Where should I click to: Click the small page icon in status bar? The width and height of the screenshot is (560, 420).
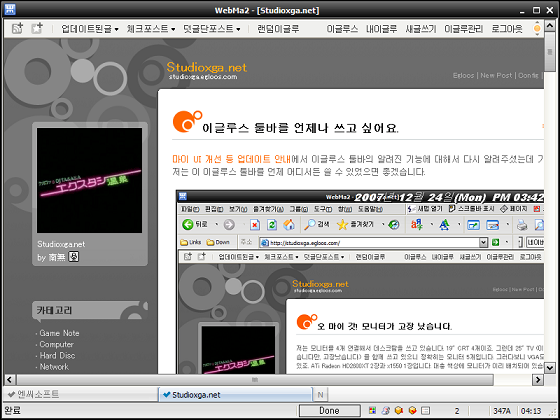[426, 411]
